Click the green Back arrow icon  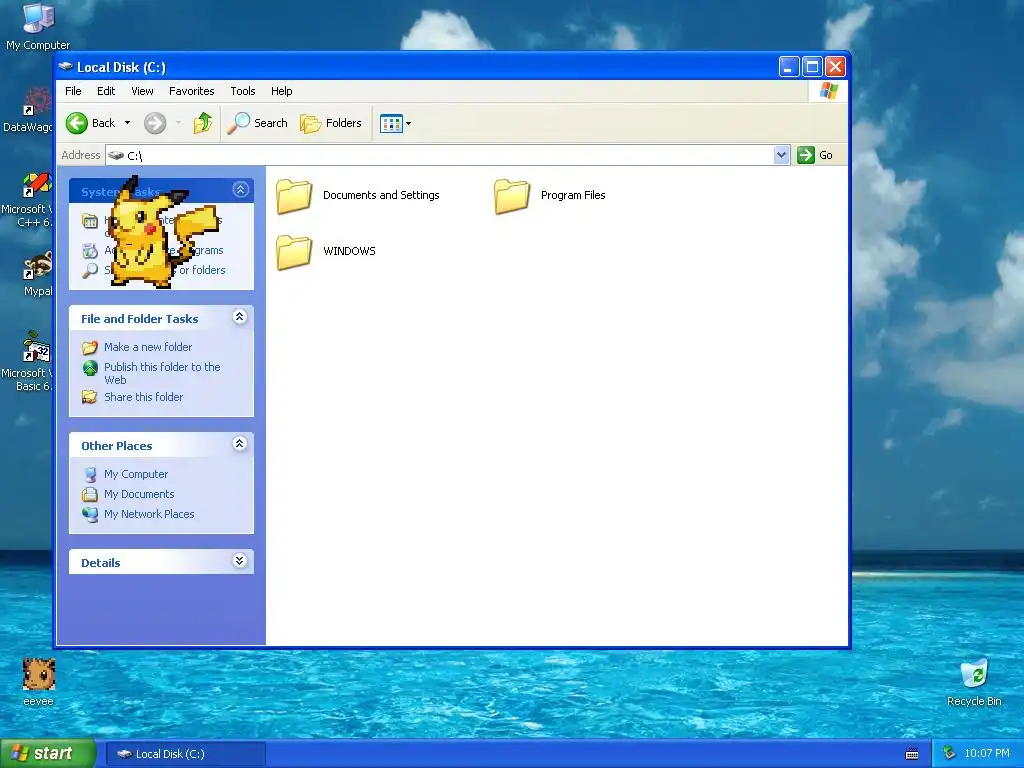point(77,123)
